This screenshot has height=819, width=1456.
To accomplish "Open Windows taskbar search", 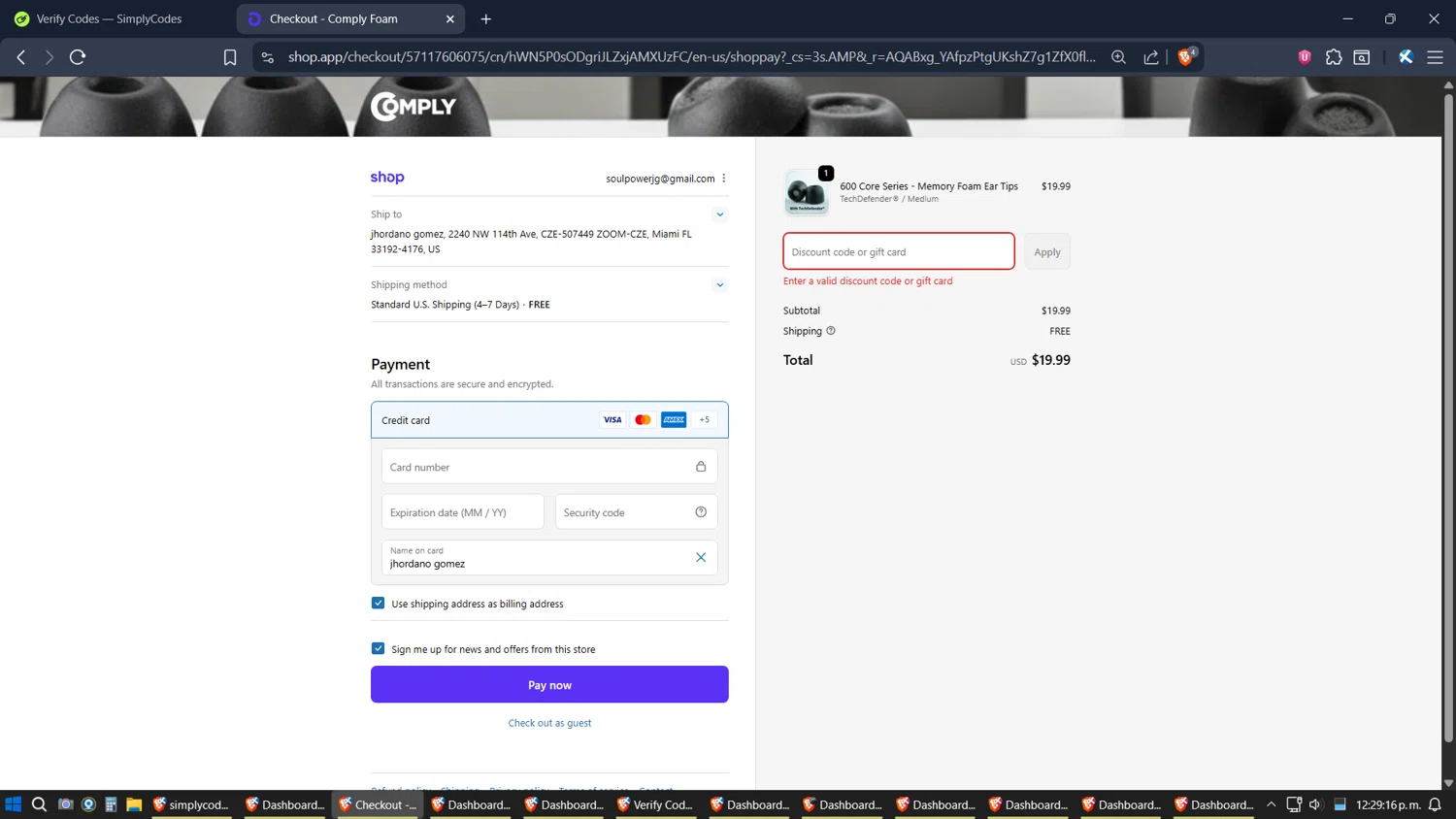I will [x=39, y=804].
